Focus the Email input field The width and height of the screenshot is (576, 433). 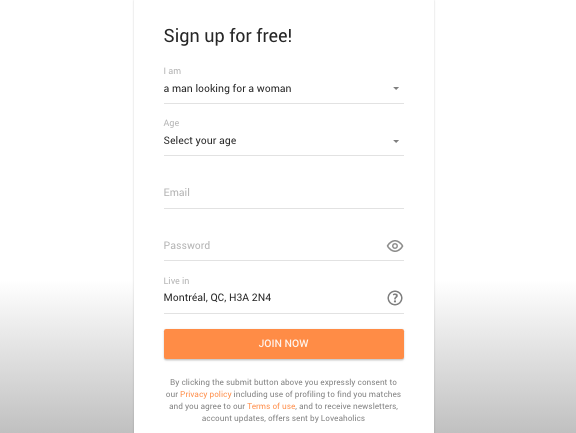[x=284, y=193]
